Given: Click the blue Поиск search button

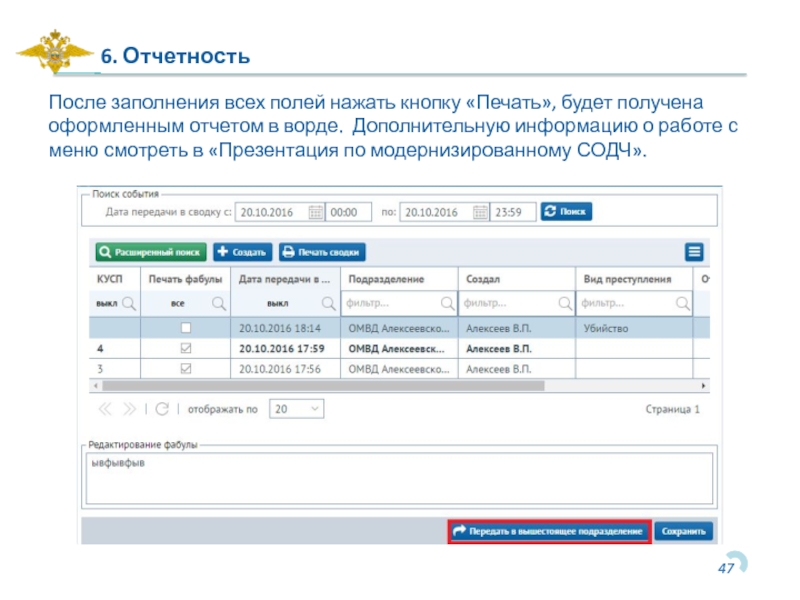Looking at the screenshot, I should pyautogui.click(x=566, y=211).
